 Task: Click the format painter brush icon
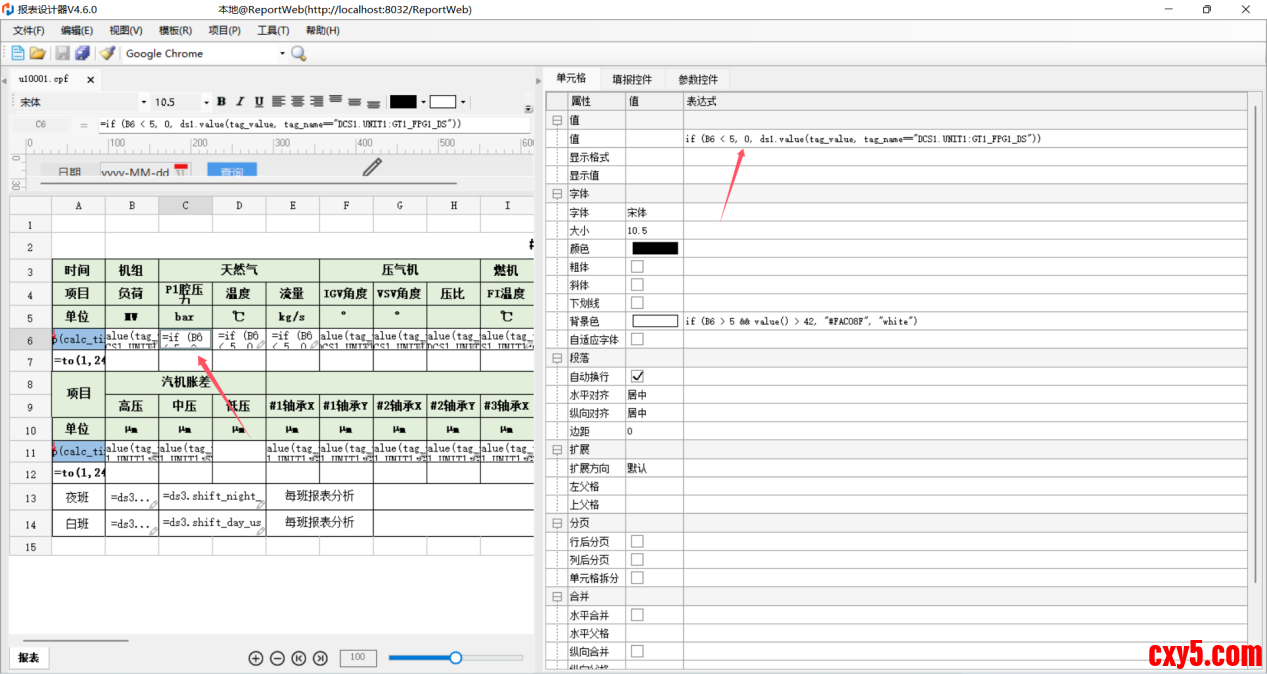tap(107, 53)
